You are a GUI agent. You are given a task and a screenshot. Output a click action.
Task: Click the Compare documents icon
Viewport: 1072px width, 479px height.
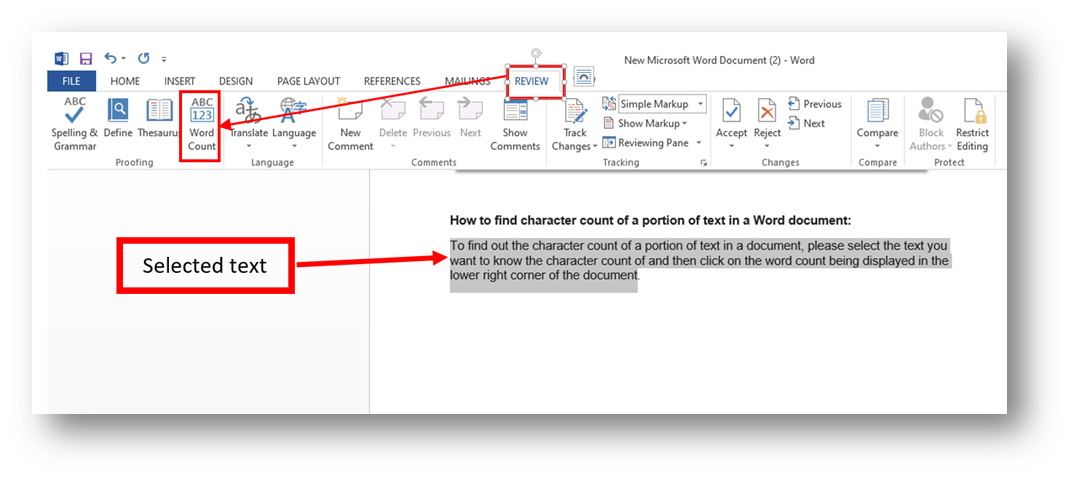877,110
